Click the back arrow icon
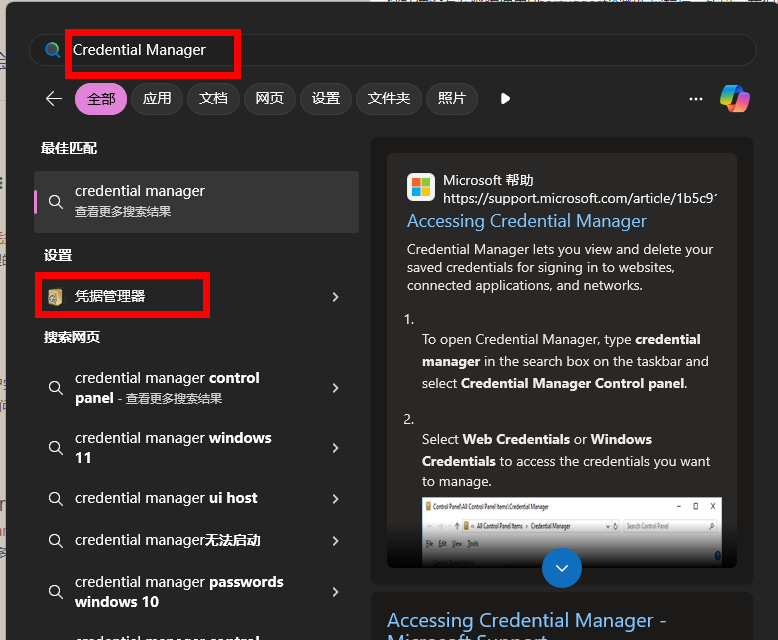This screenshot has width=778, height=640. [x=54, y=98]
